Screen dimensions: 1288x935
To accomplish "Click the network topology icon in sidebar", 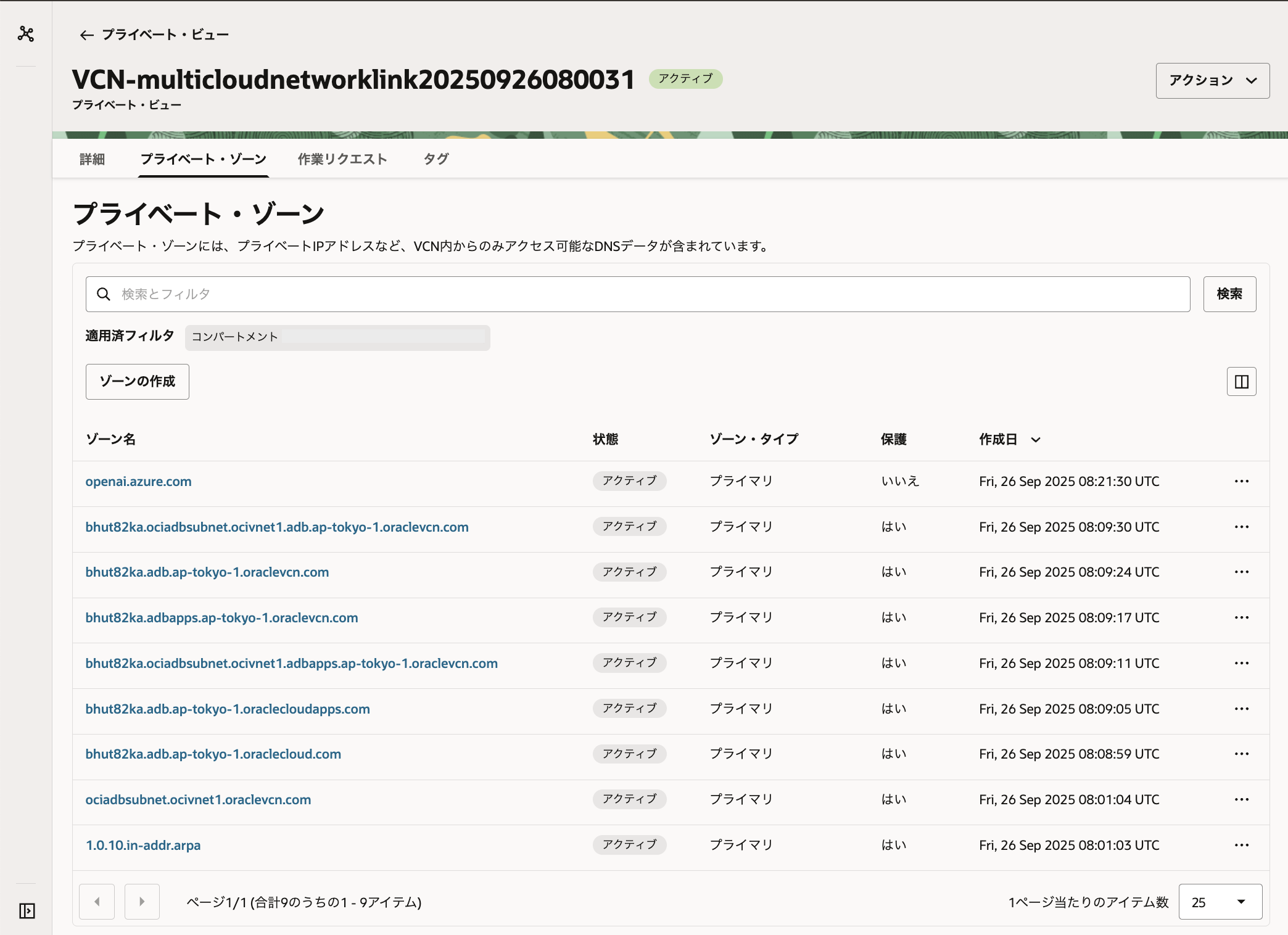I will tap(26, 34).
